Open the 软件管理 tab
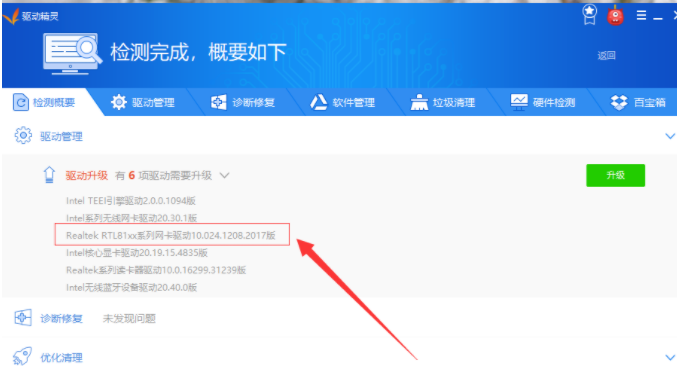677x382 pixels. pyautogui.click(x=343, y=102)
